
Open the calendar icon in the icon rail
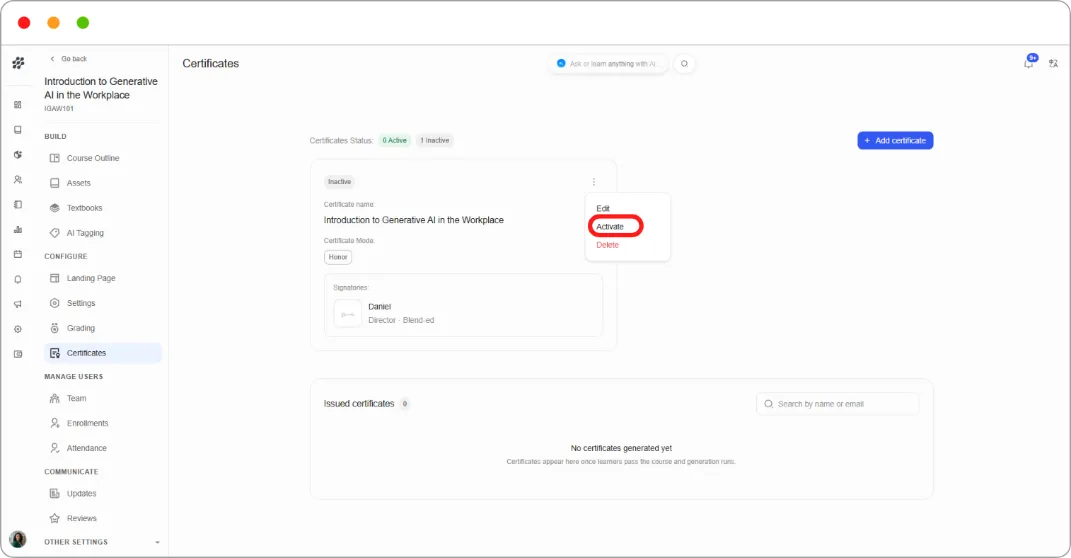[x=18, y=254]
